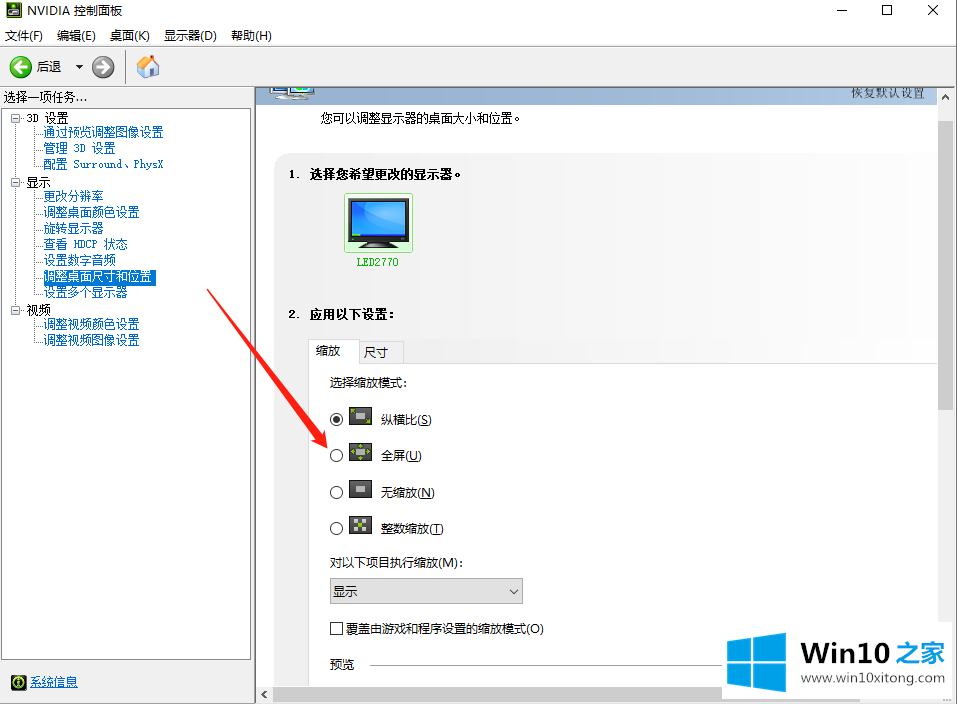Image resolution: width=957 pixels, height=704 pixels.
Task: Select the LED2770 monitor thumbnail
Action: point(378,222)
